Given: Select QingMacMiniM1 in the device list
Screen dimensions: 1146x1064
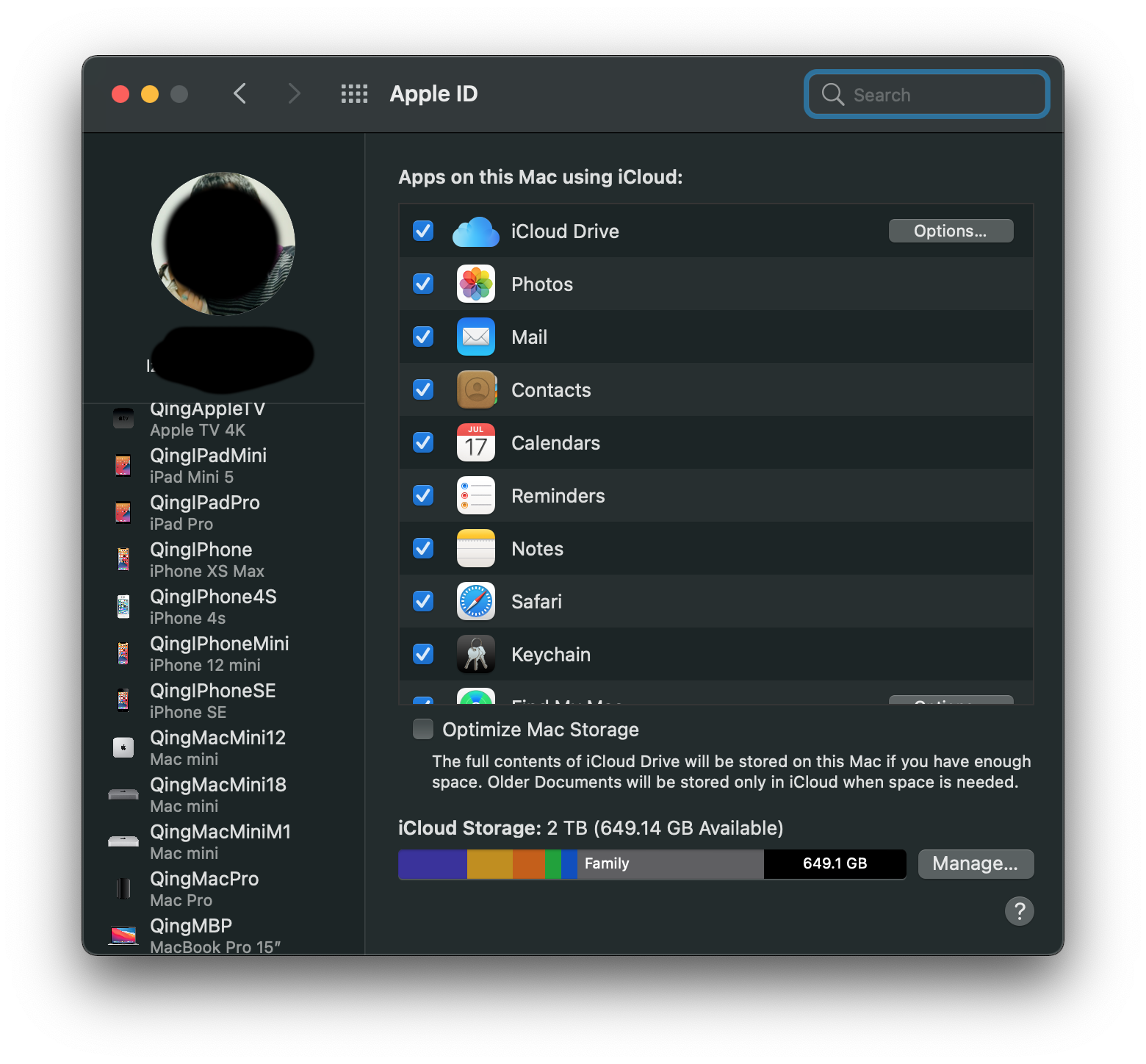Looking at the screenshot, I should click(x=224, y=841).
